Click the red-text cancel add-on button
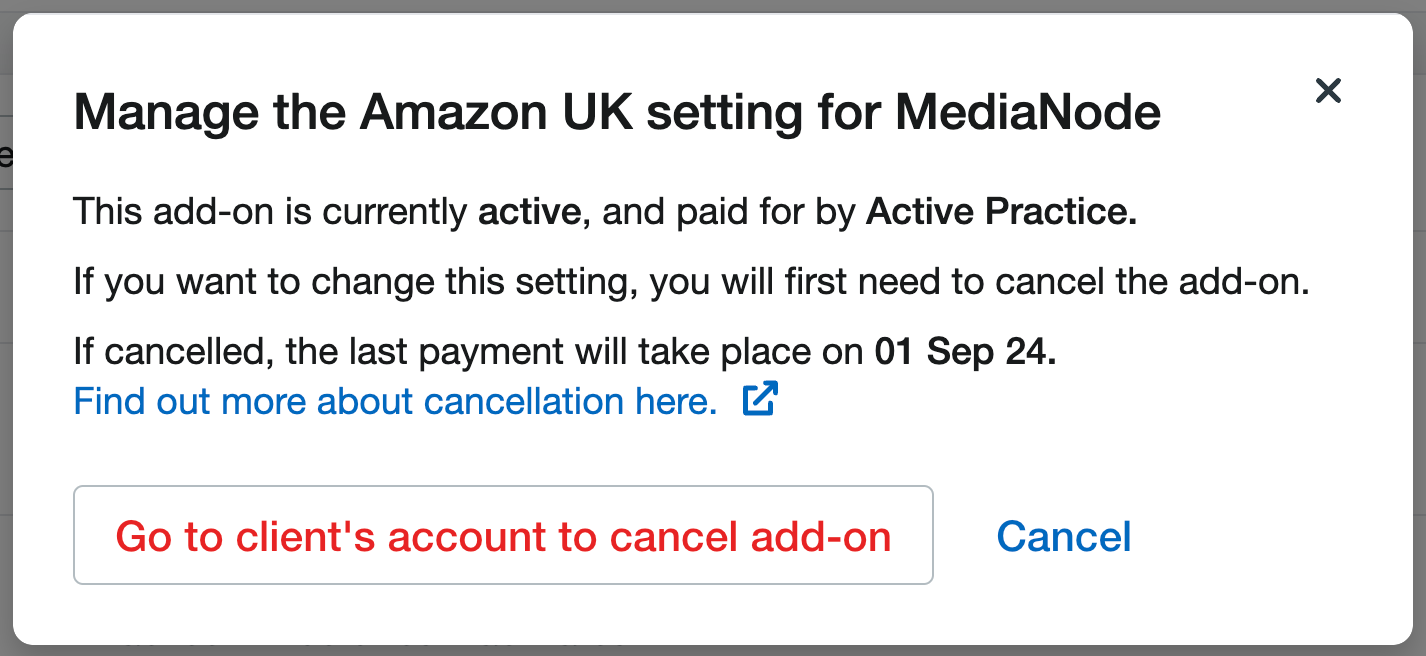 click(x=503, y=535)
